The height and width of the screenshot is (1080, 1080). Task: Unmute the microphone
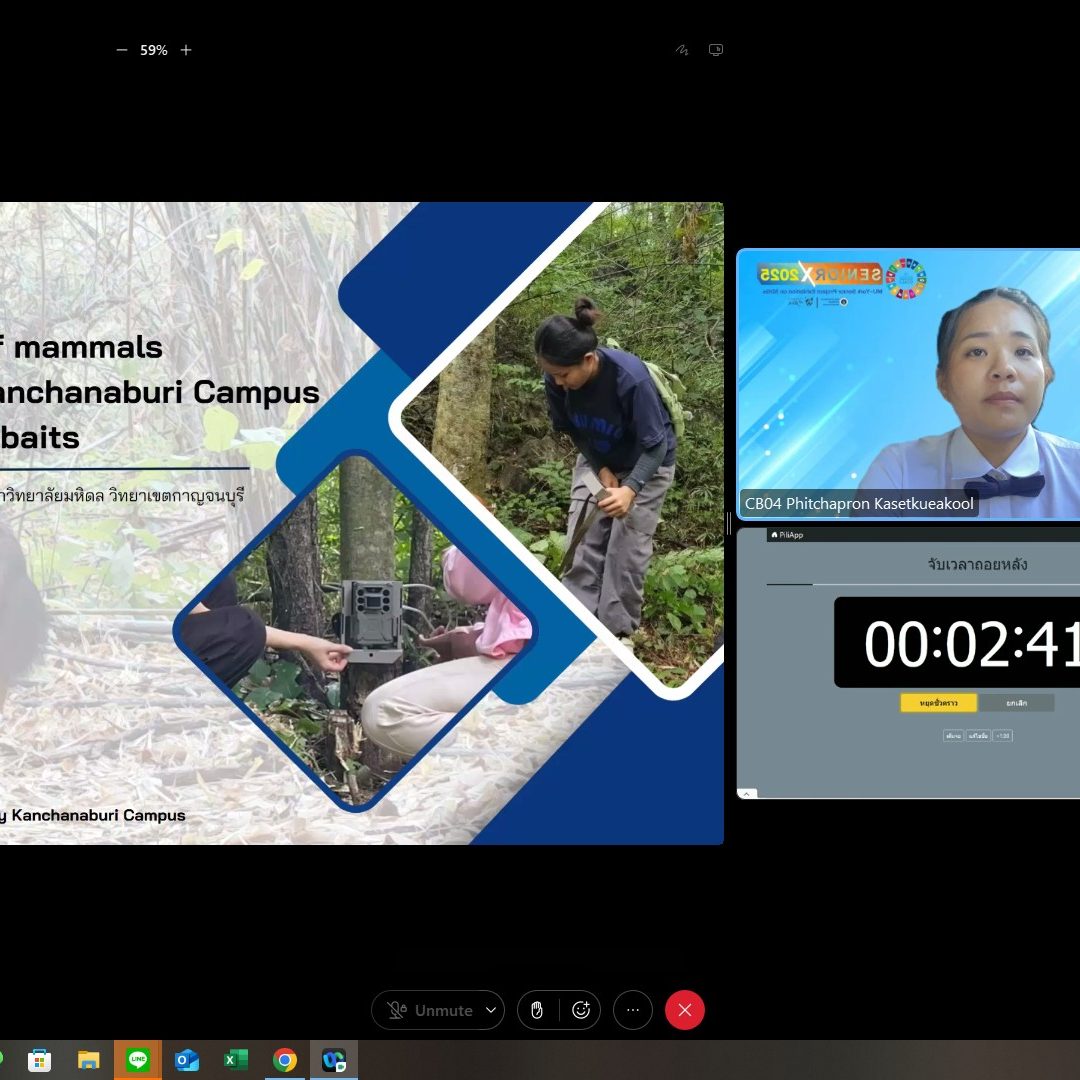click(x=430, y=1010)
